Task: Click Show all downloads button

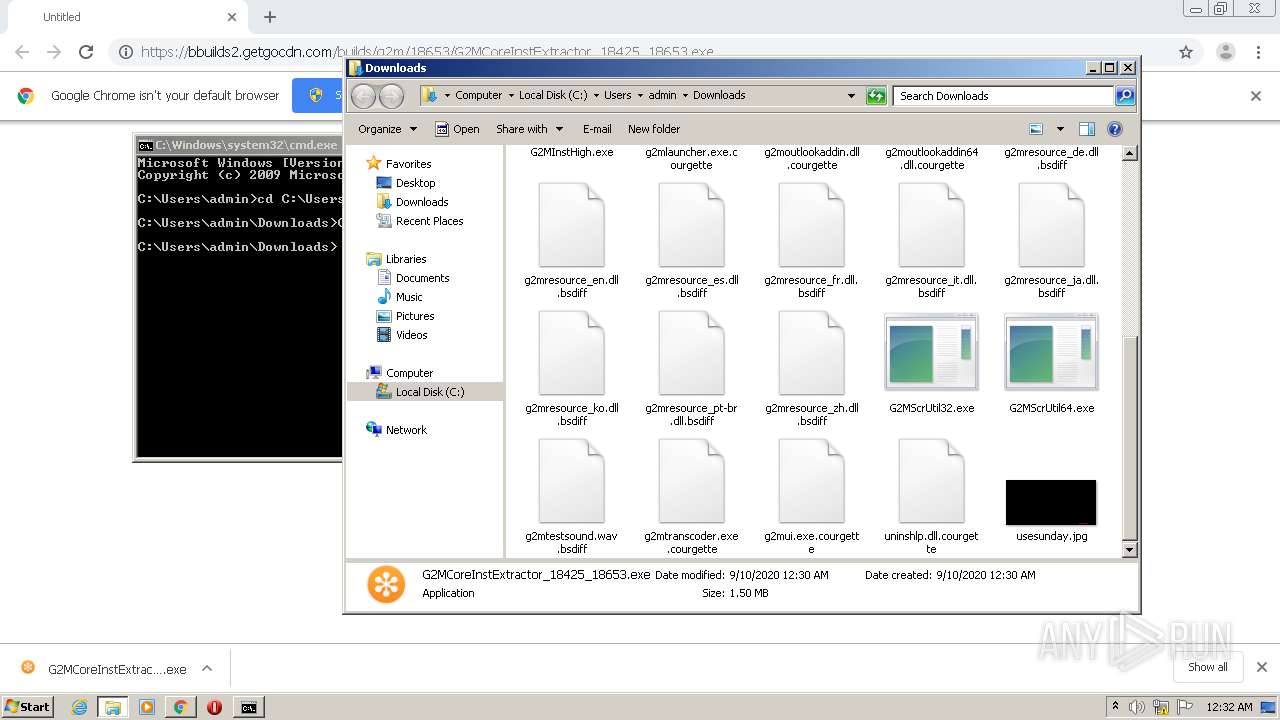Action: (1208, 667)
